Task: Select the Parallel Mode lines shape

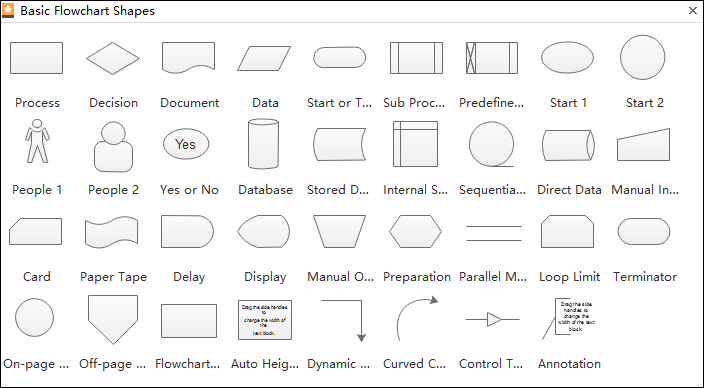Action: (x=494, y=234)
